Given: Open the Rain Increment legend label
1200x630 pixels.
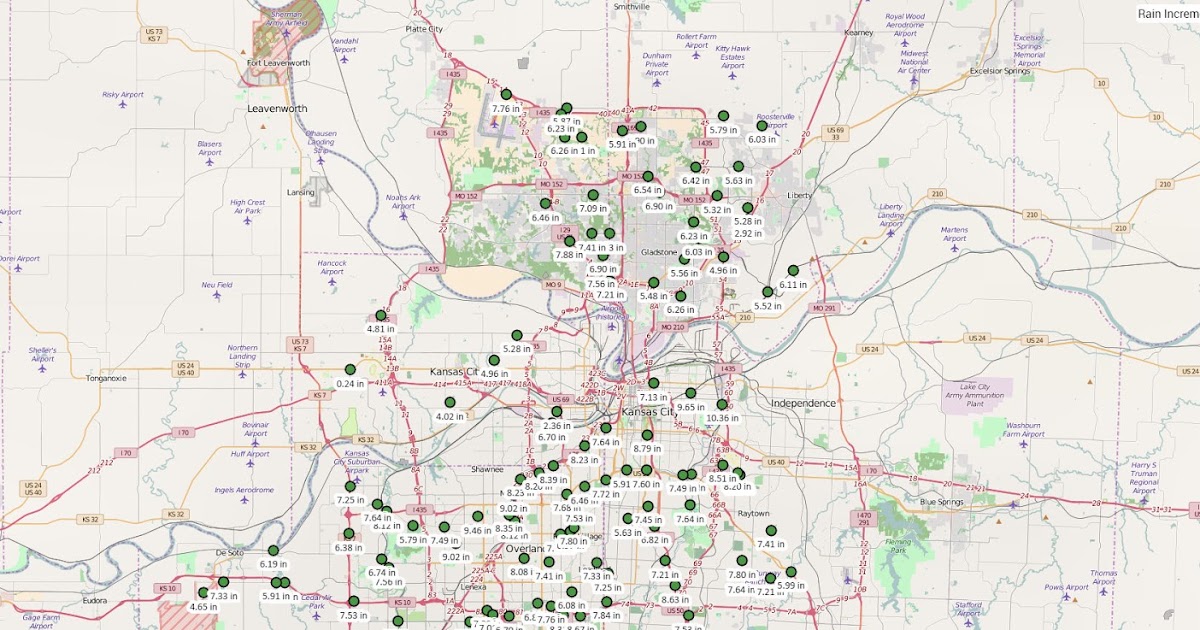Looking at the screenshot, I should tap(1170, 14).
